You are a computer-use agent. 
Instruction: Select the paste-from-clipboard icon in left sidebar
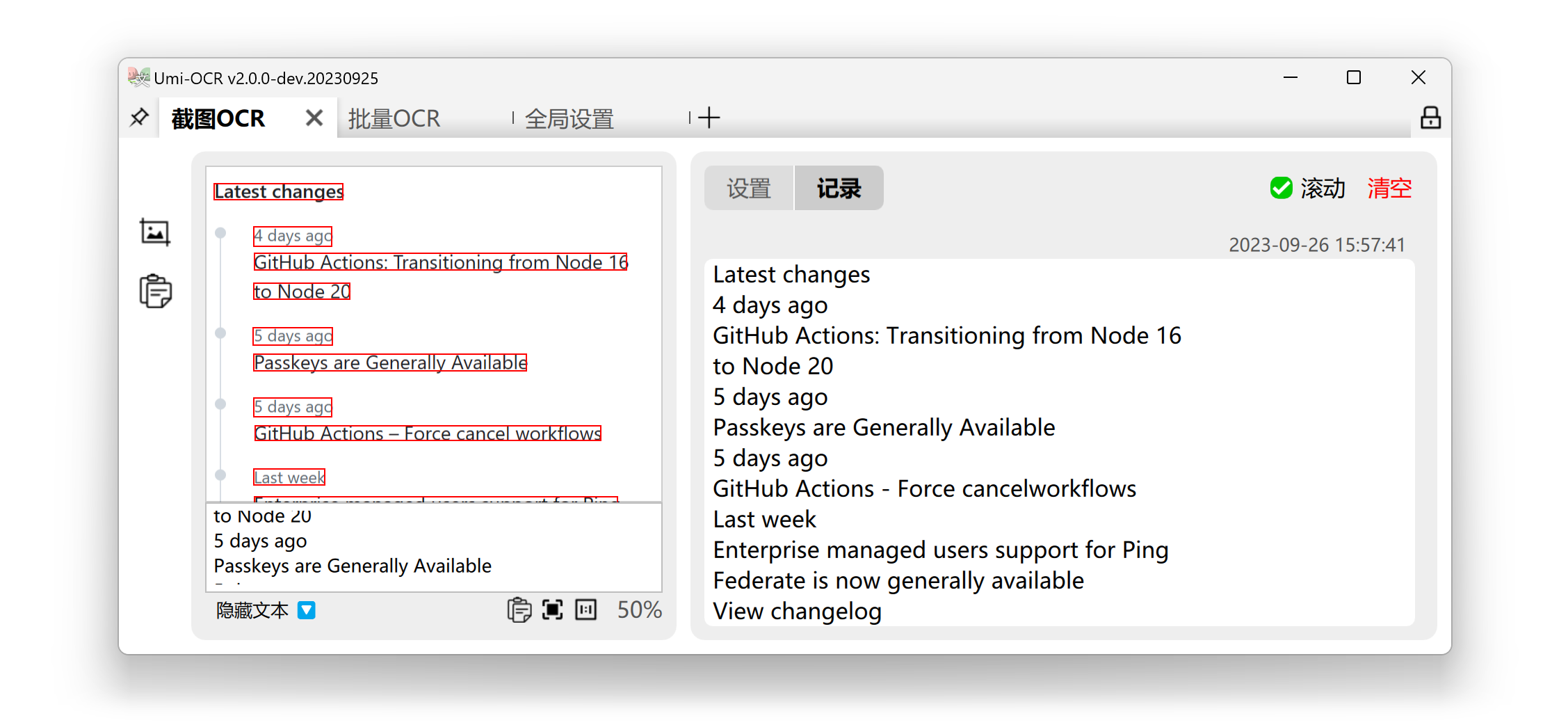[x=154, y=292]
